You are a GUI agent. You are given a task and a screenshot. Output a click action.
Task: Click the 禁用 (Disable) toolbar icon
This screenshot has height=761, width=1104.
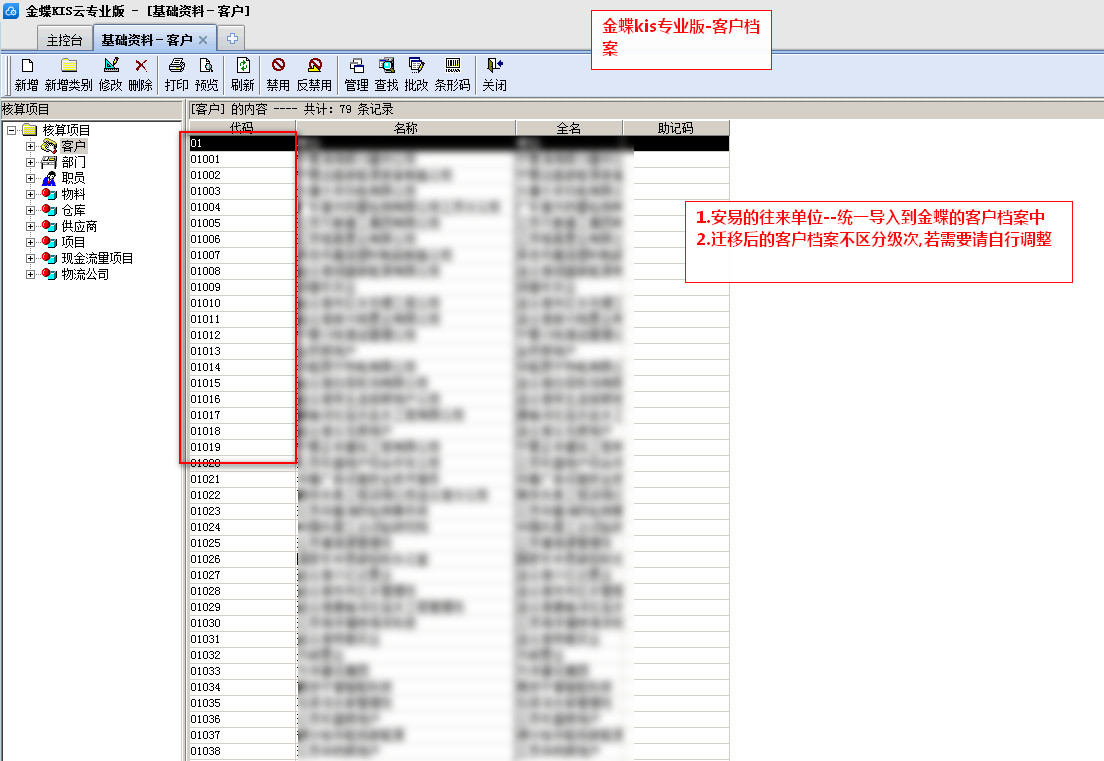[x=278, y=67]
